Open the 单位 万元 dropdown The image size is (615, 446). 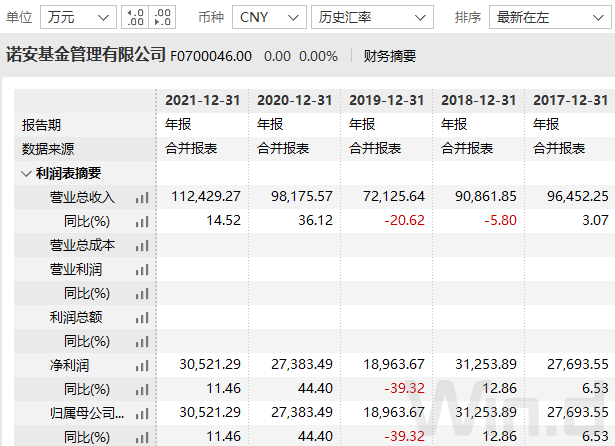click(78, 17)
